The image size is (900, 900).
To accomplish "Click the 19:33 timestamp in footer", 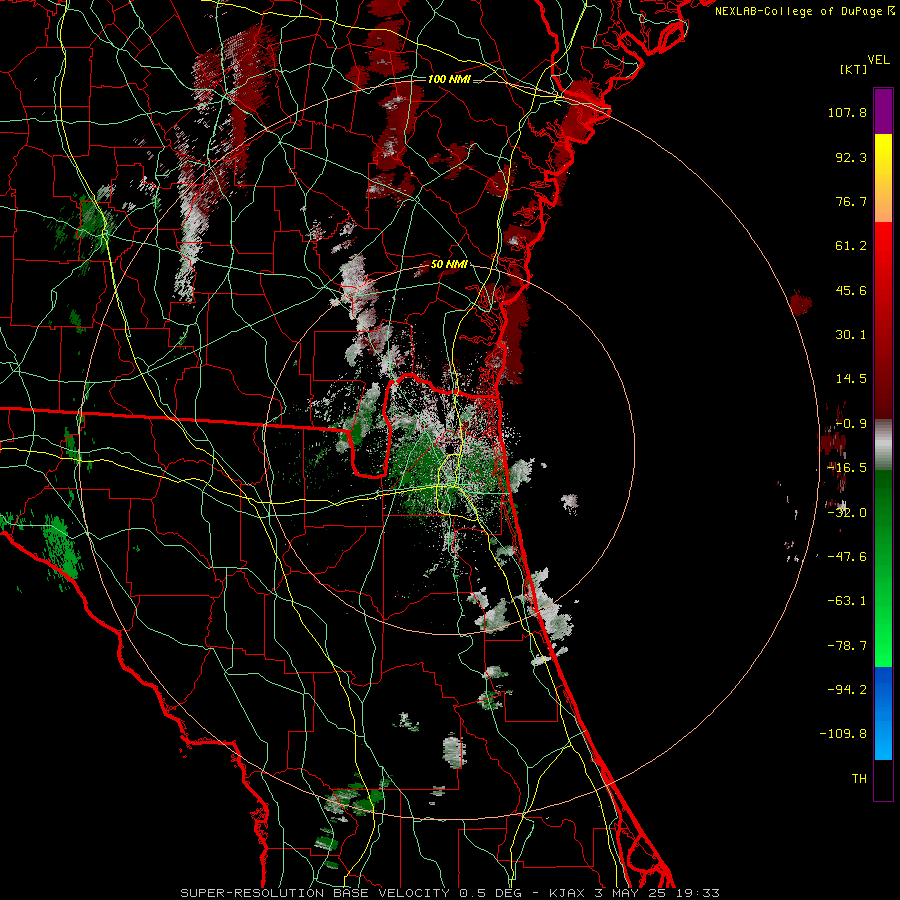I will pos(698,893).
